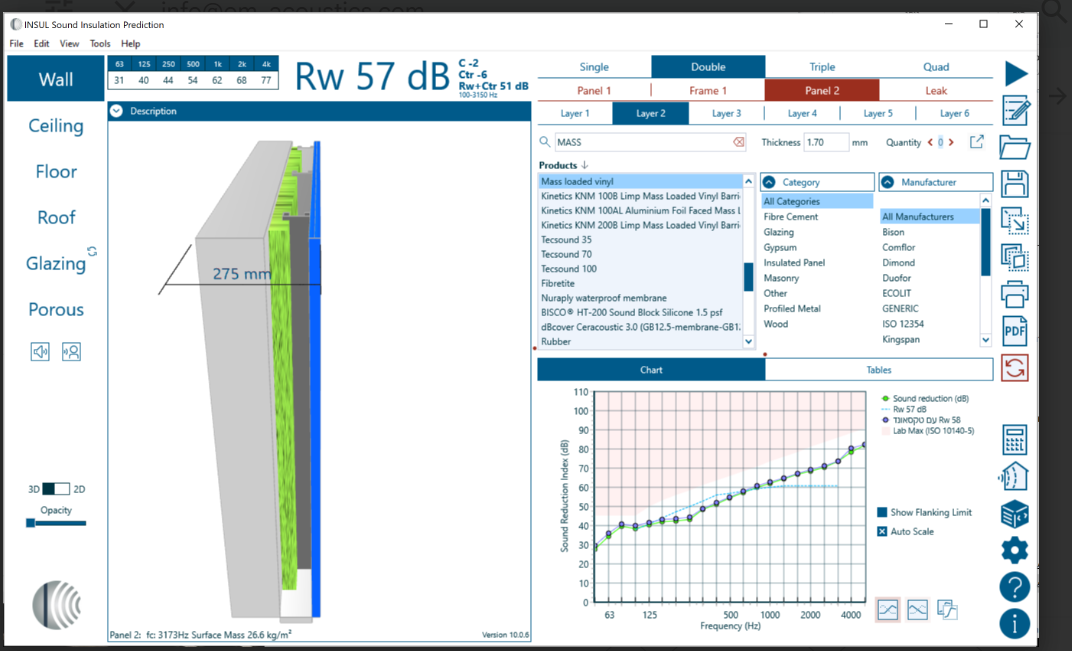Toggle the 3D/2D view switch
Viewport: 1072px width, 651px height.
[x=56, y=489]
